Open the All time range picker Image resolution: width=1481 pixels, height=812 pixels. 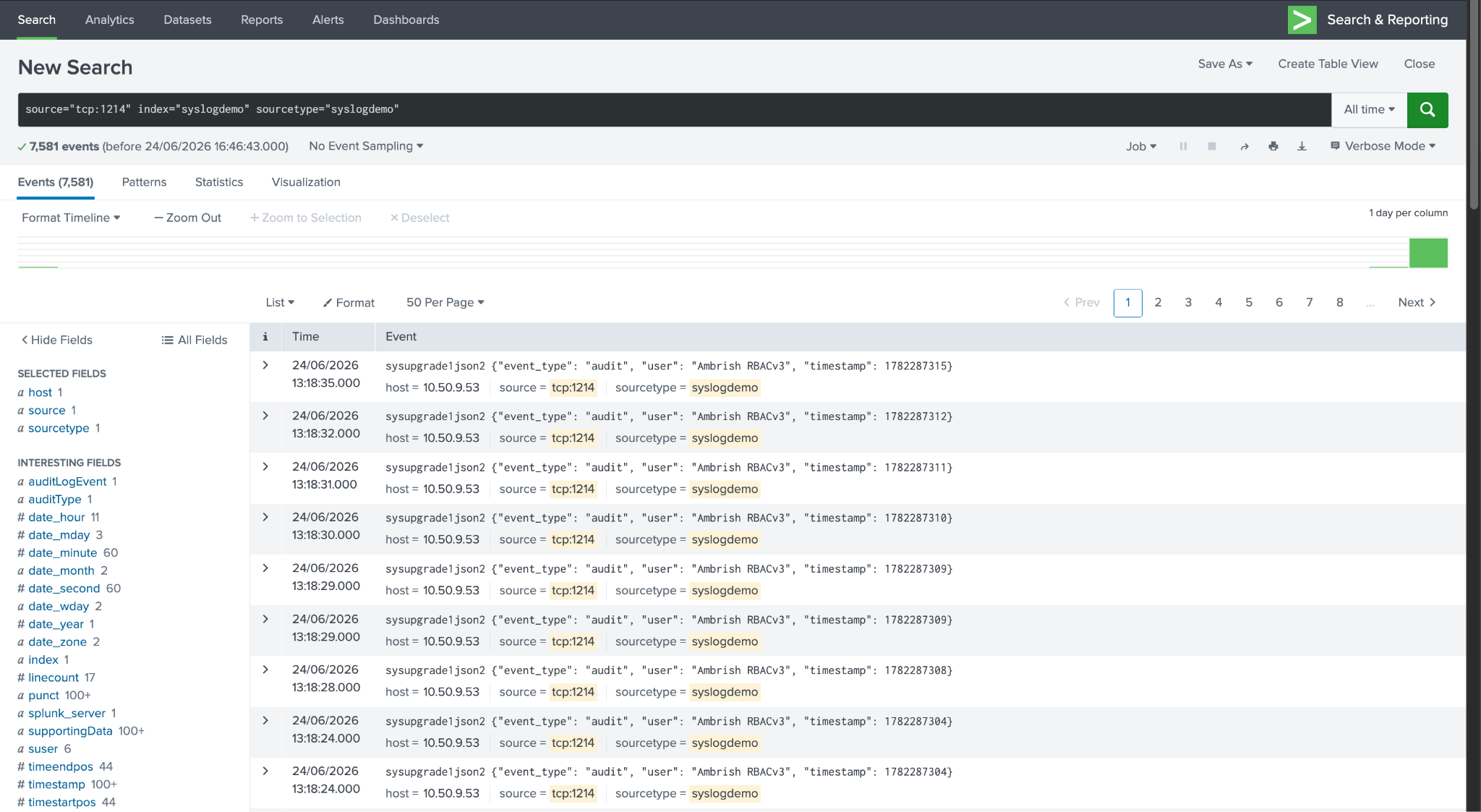pos(1369,109)
